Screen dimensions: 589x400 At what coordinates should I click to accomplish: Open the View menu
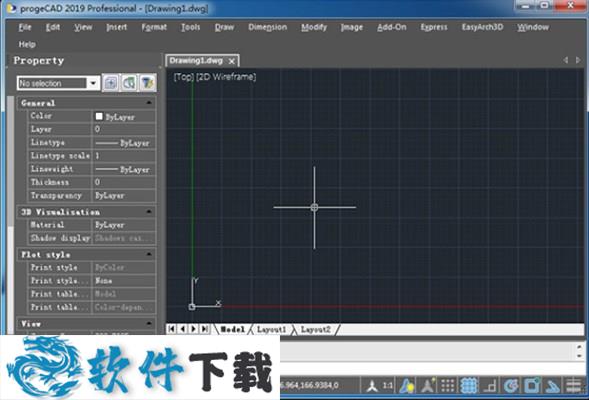click(x=83, y=27)
